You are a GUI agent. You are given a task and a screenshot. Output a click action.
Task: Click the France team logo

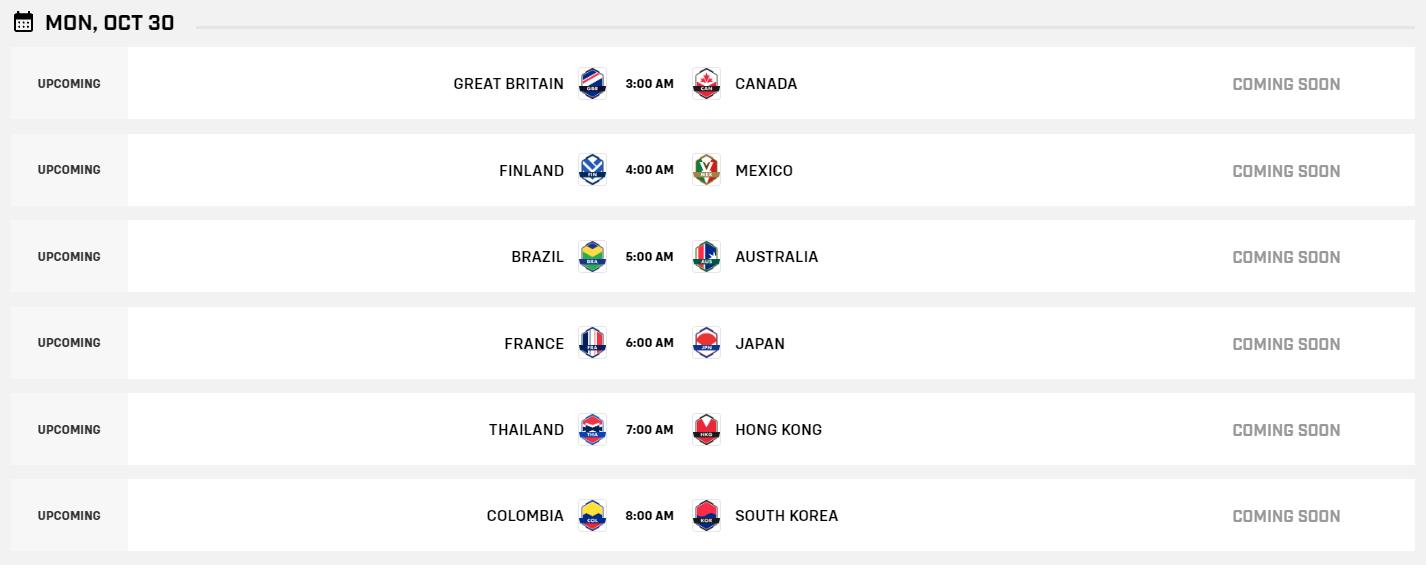tap(592, 343)
